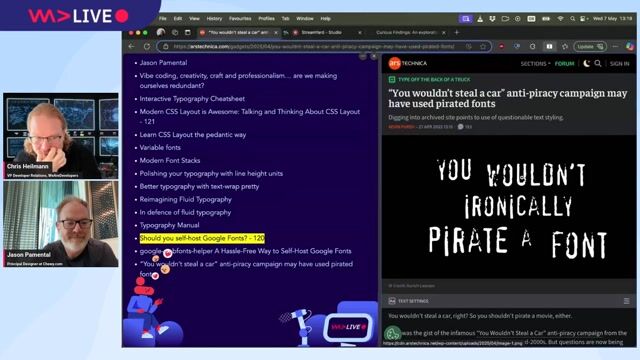Open the View menu

click(194, 19)
